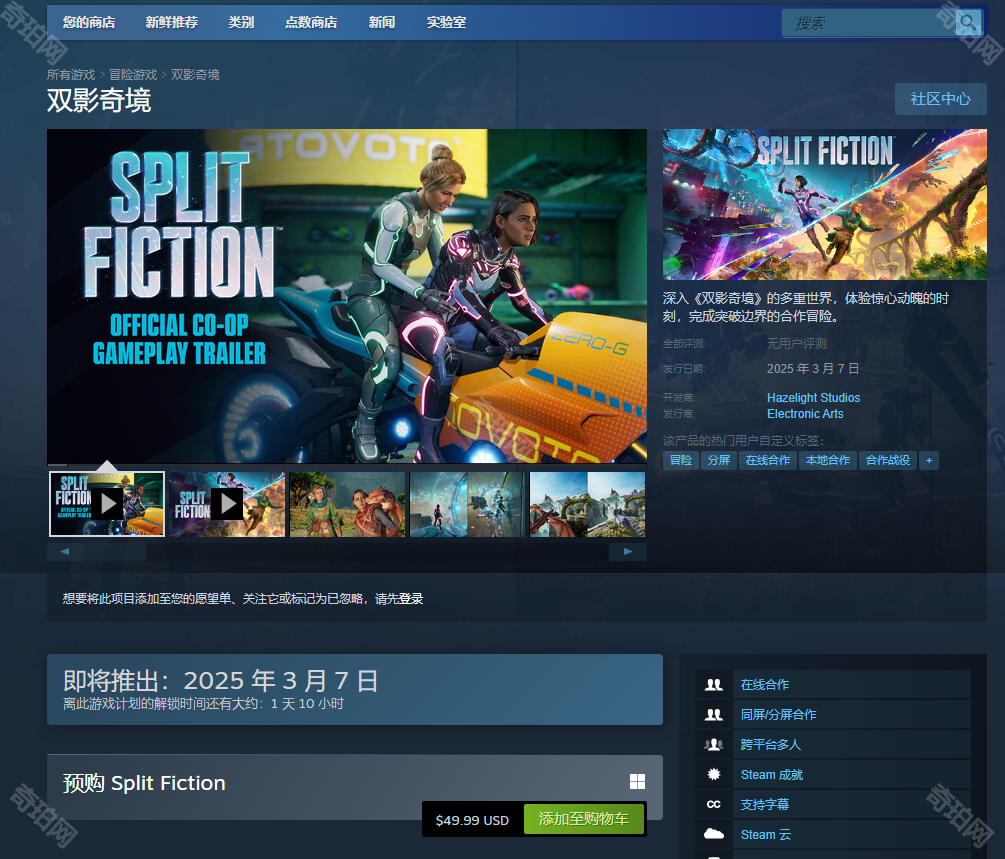Viewport: 1005px width, 859px height.
Task: Click inside the store search field
Action: pos(867,23)
